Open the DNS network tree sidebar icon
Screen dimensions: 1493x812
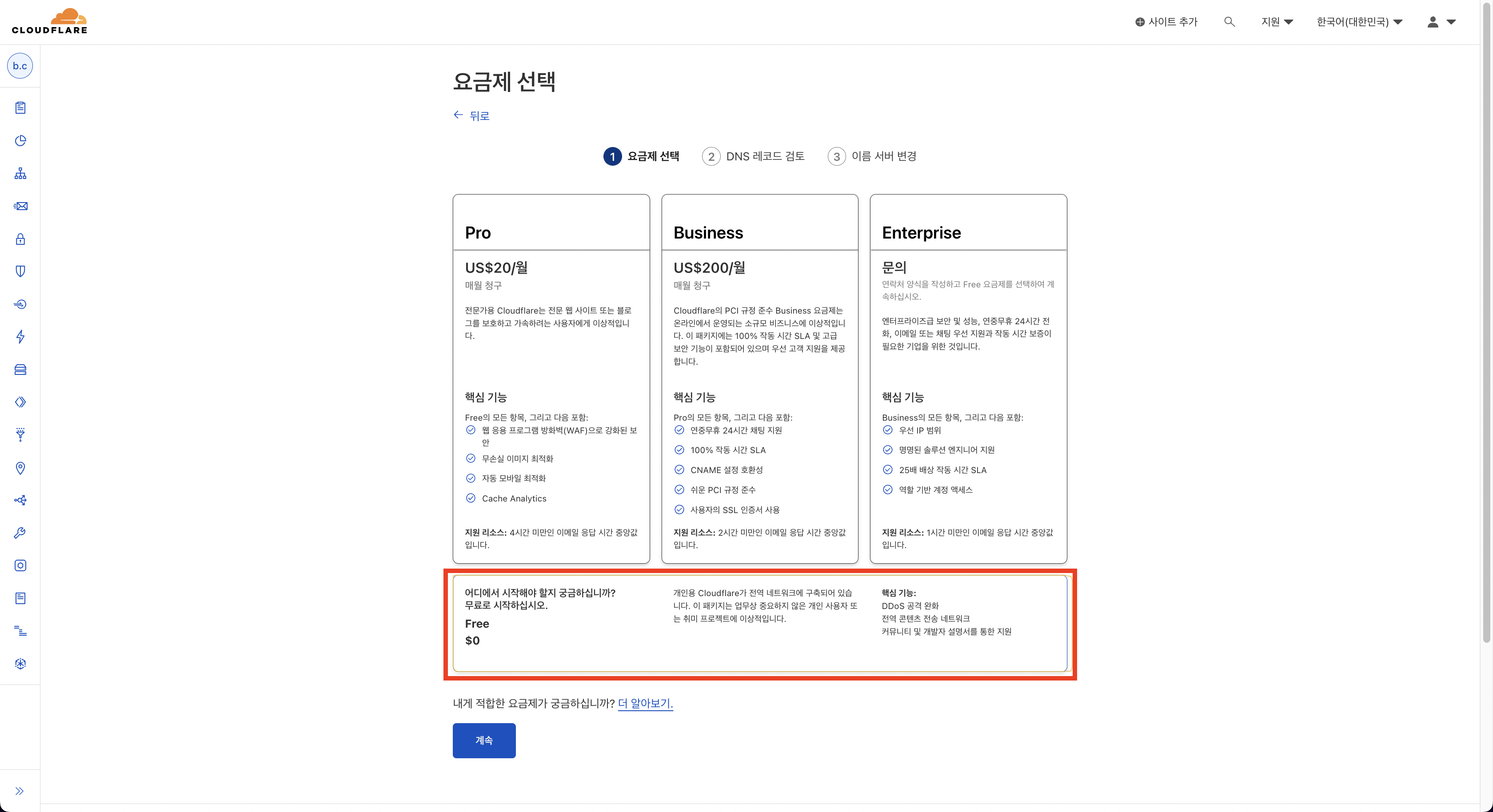[20, 173]
